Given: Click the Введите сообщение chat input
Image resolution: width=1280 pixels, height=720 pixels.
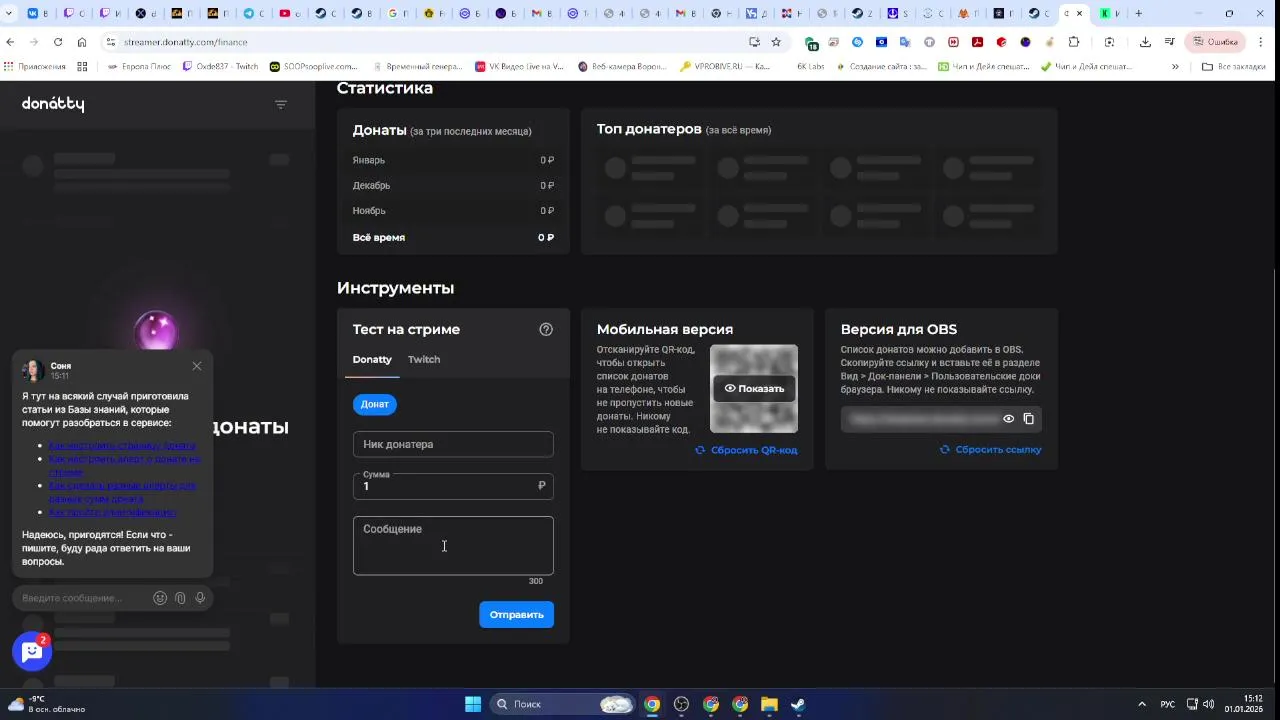Looking at the screenshot, I should [x=82, y=598].
